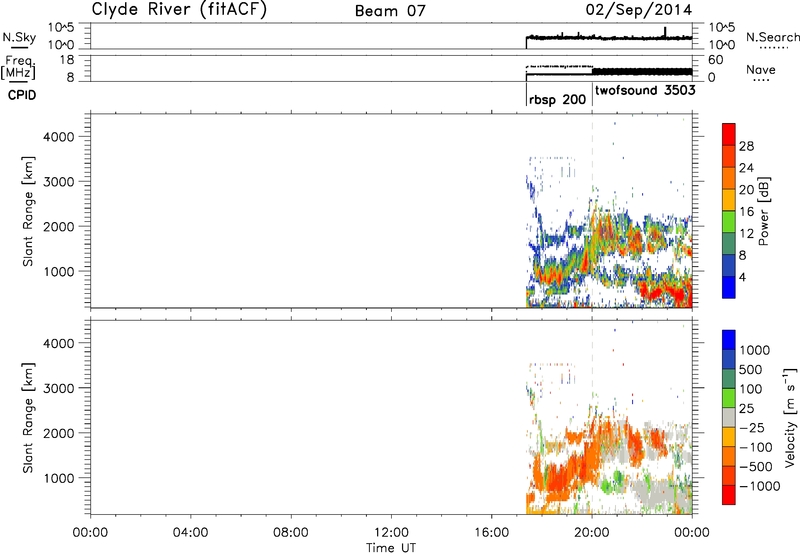The image size is (800, 554).
Task: Click the "Slant Range [km]" label of velocity panel
Action: click(x=28, y=418)
